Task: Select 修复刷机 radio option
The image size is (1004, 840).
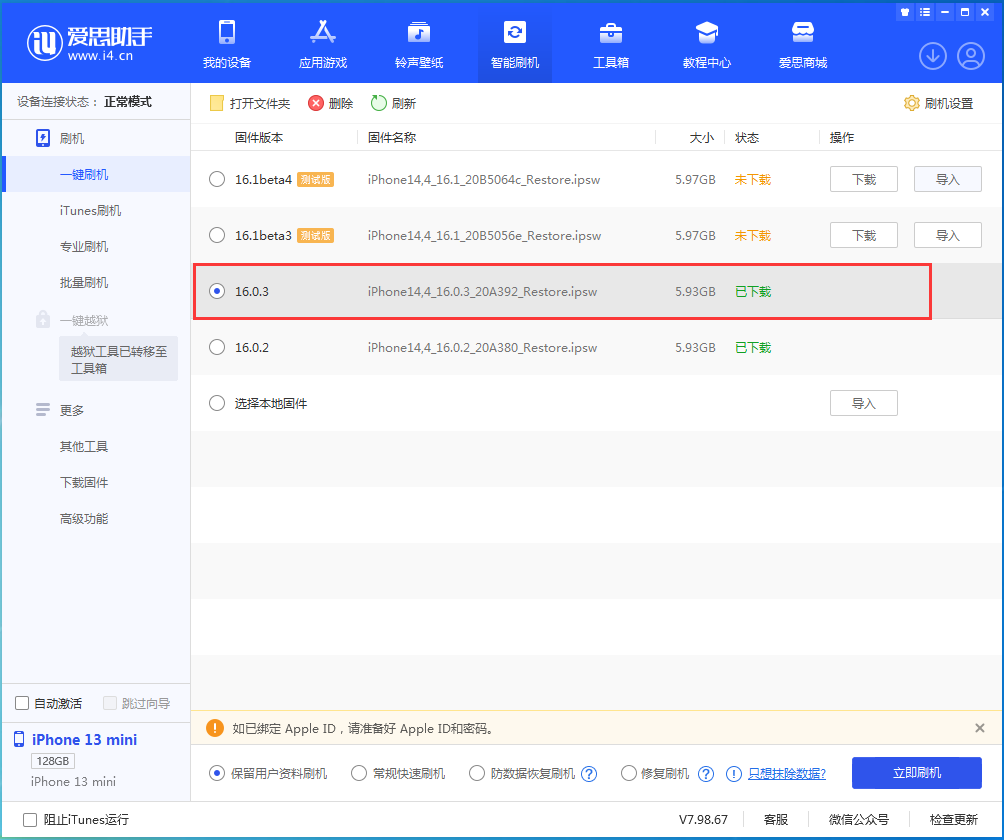Action: [629, 773]
